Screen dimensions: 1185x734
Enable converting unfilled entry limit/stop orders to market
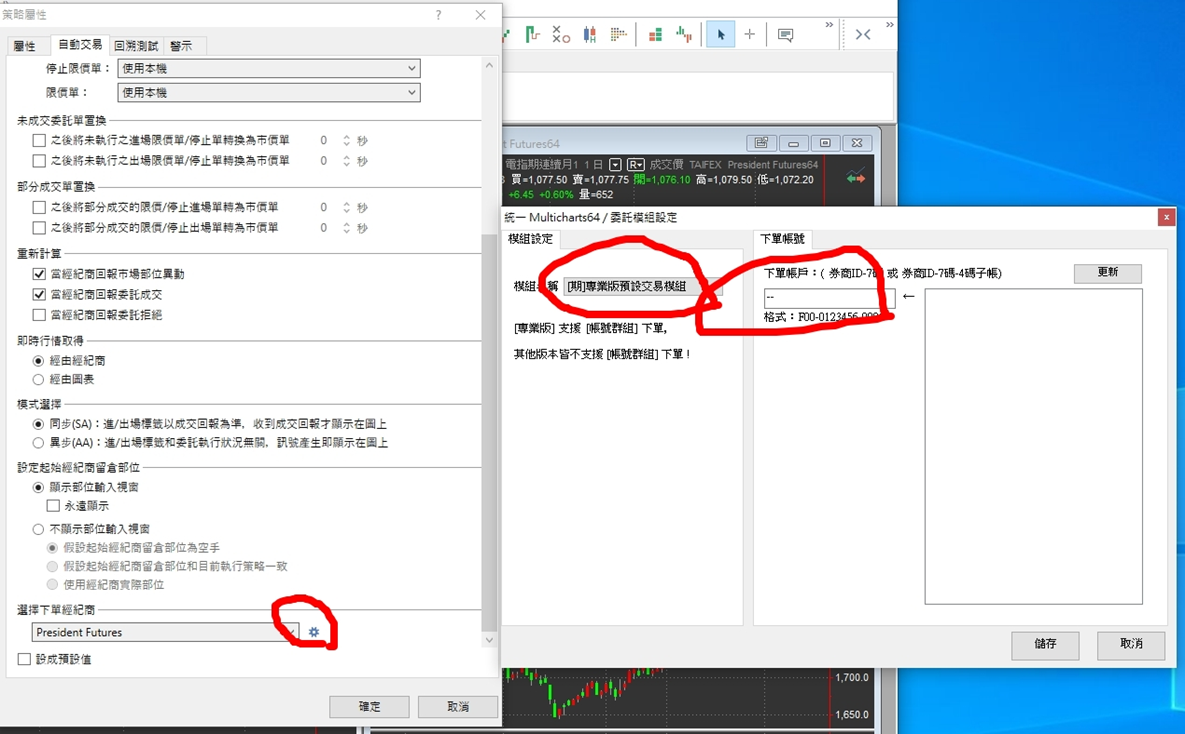pos(39,140)
